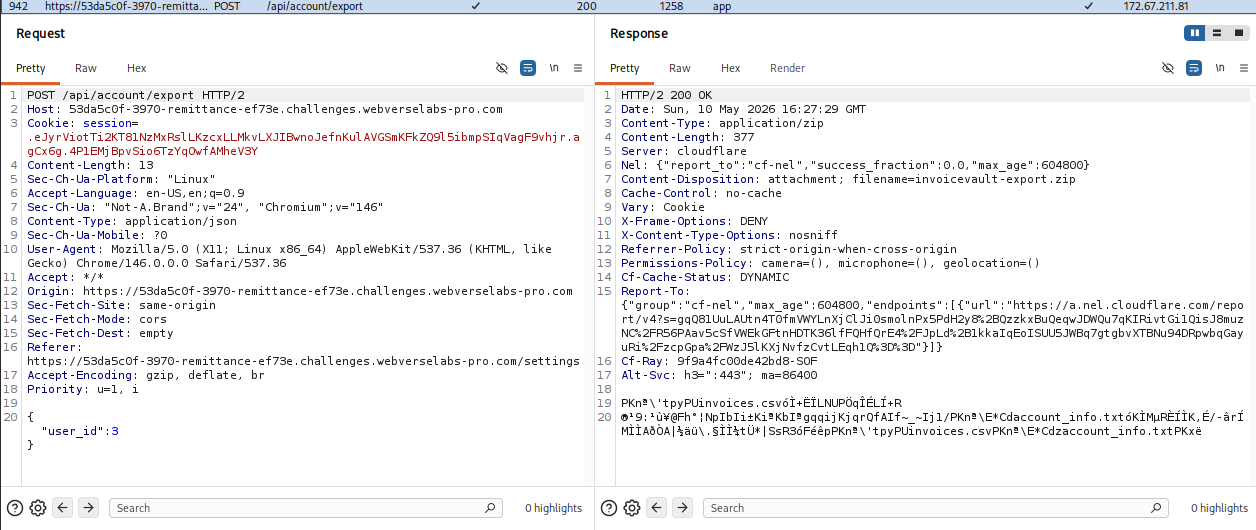This screenshot has height=530, width=1256.
Task: Click the POST request line in Request
Action: [136, 95]
